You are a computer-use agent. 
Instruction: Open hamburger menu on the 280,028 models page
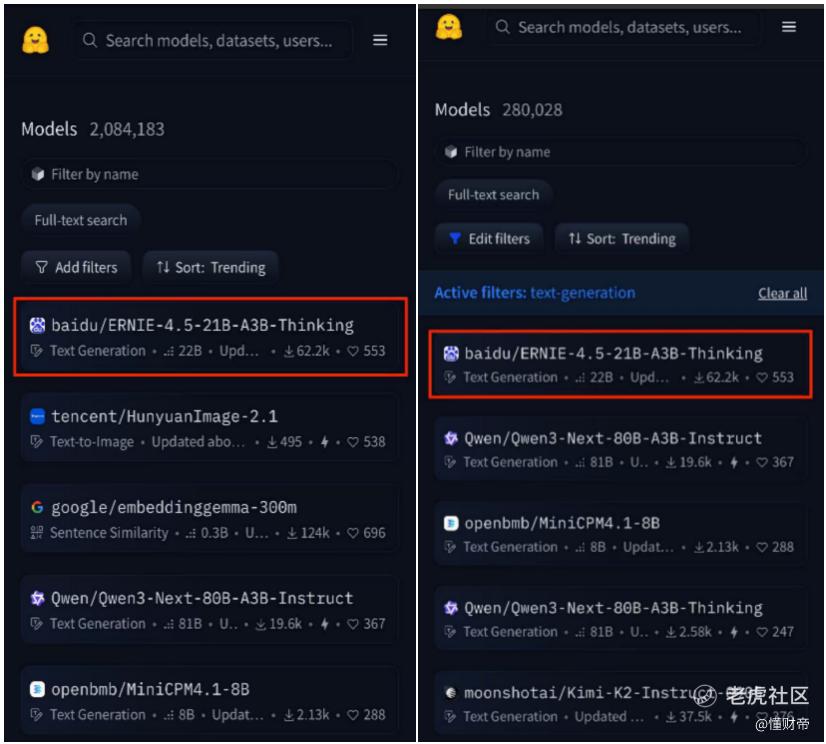coord(788,26)
